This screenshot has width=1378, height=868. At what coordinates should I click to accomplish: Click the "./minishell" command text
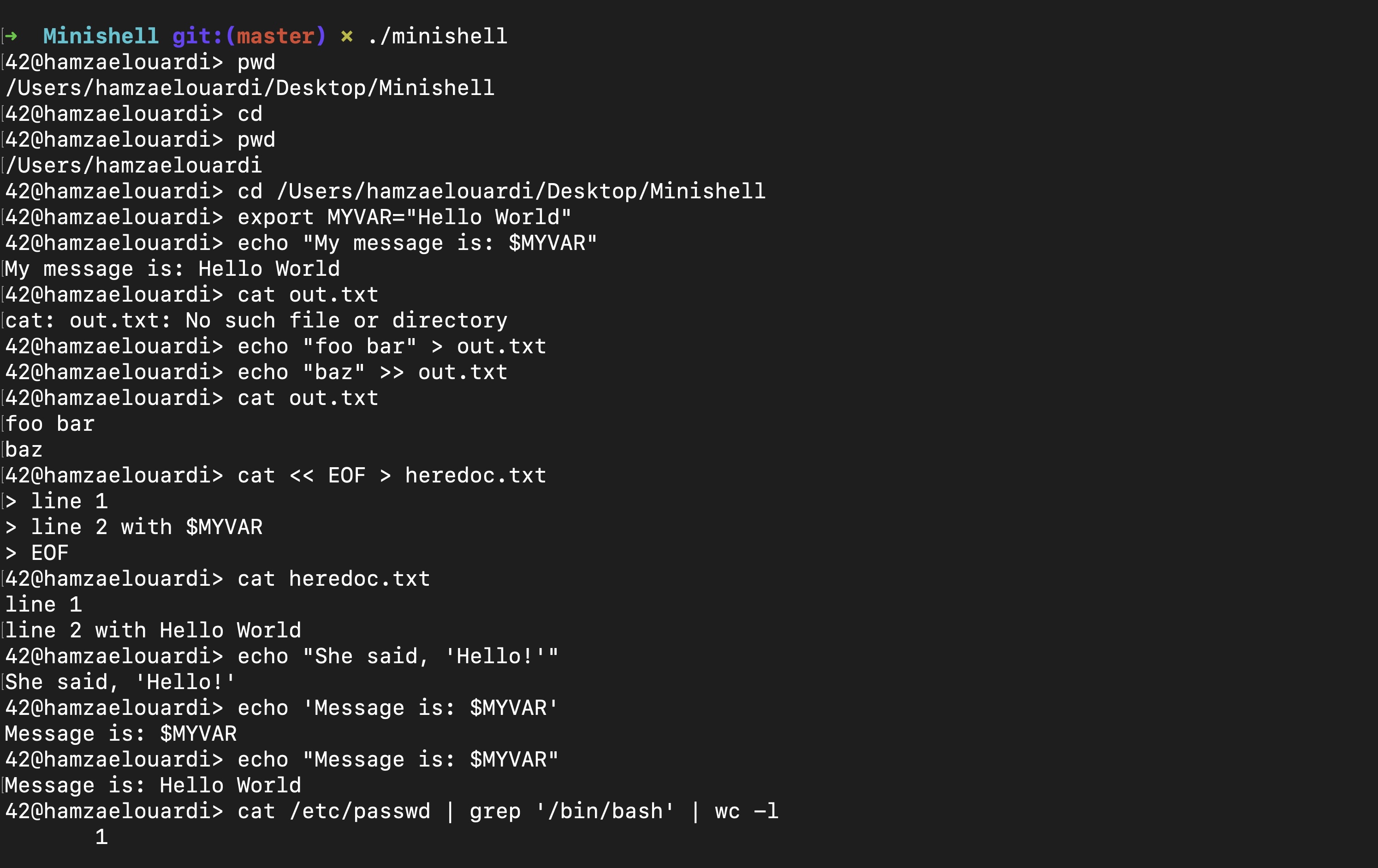pos(438,36)
